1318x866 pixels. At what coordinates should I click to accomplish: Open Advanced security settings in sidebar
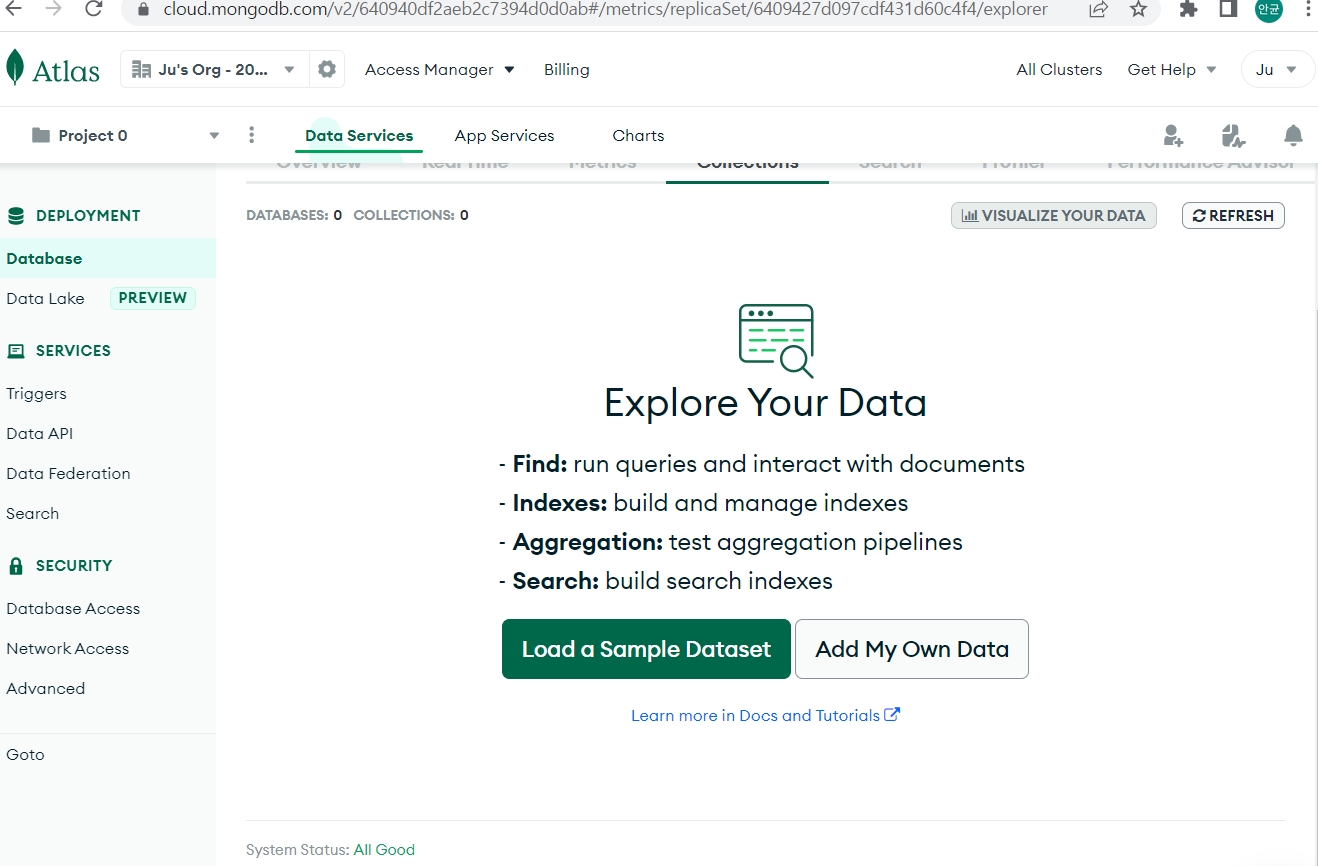[45, 689]
